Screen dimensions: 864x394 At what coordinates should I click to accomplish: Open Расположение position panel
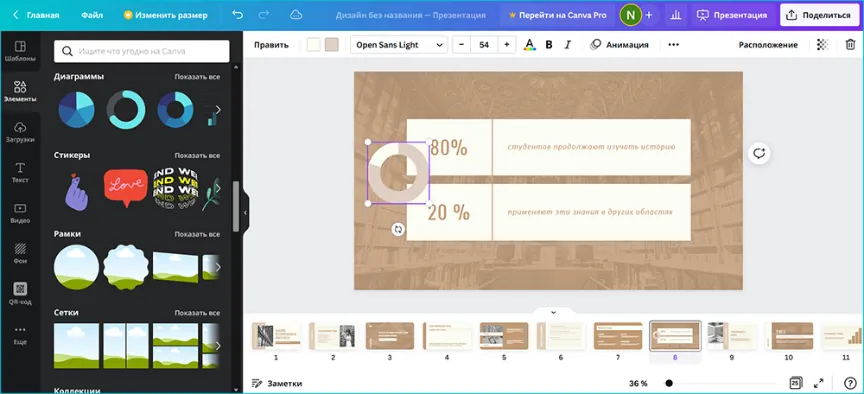click(768, 45)
